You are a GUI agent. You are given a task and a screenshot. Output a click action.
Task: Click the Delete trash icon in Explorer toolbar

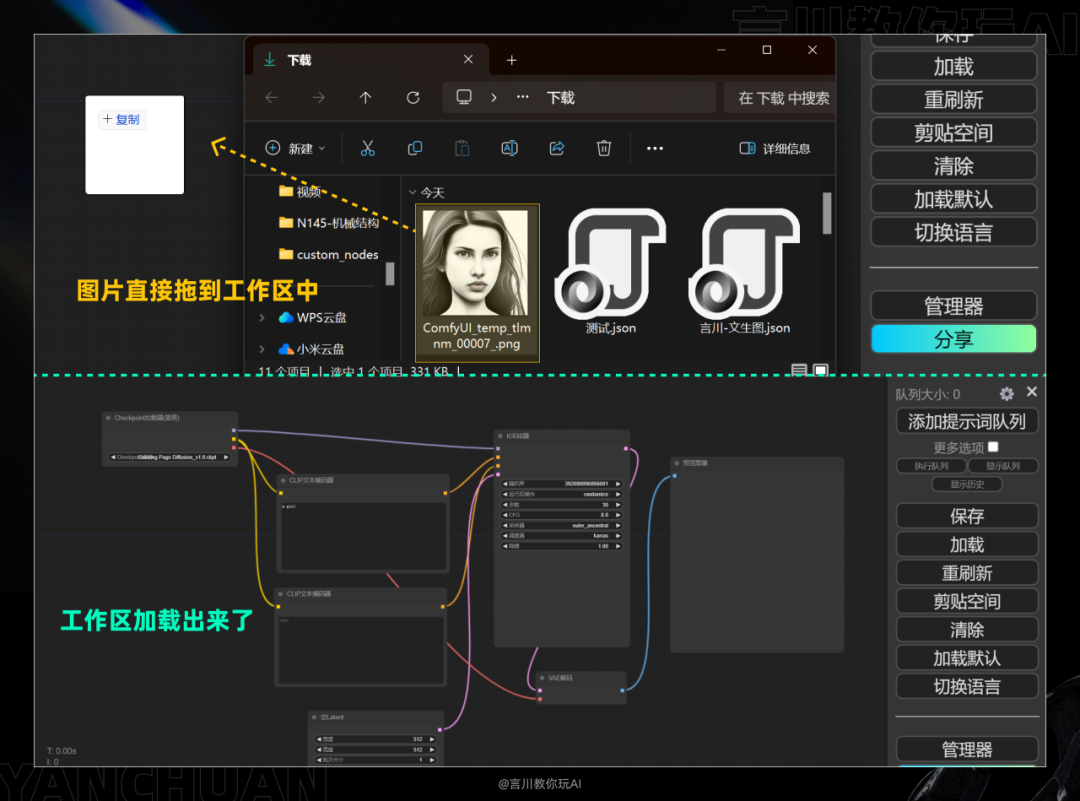coord(604,148)
